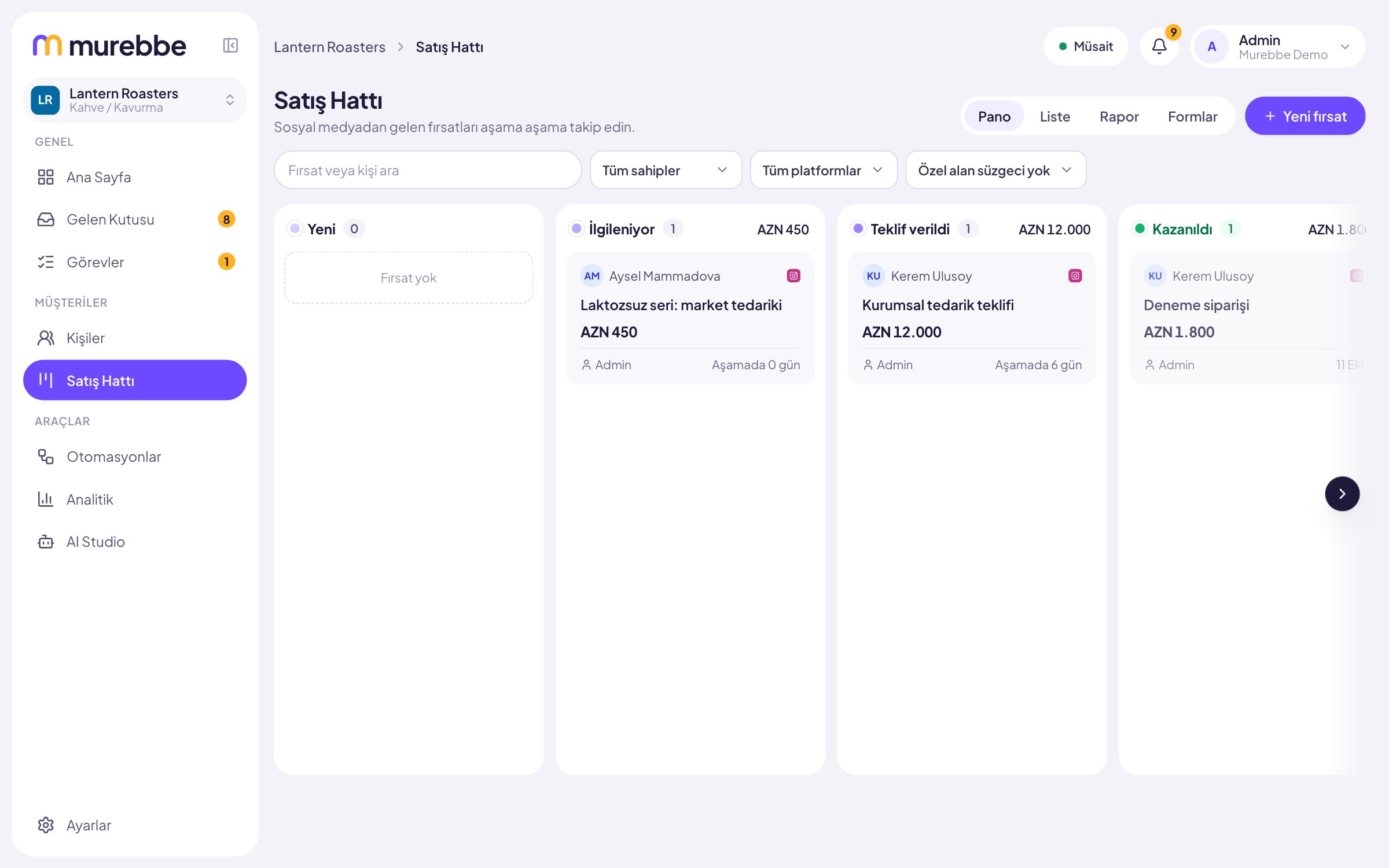
Task: Open the Laktozsuz seri: market tedariki card
Action: tap(690, 318)
